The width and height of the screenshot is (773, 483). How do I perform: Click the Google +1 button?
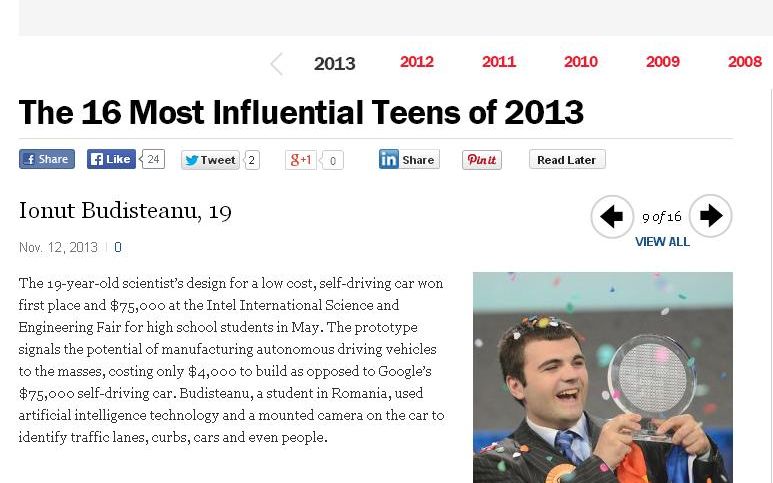tap(301, 160)
